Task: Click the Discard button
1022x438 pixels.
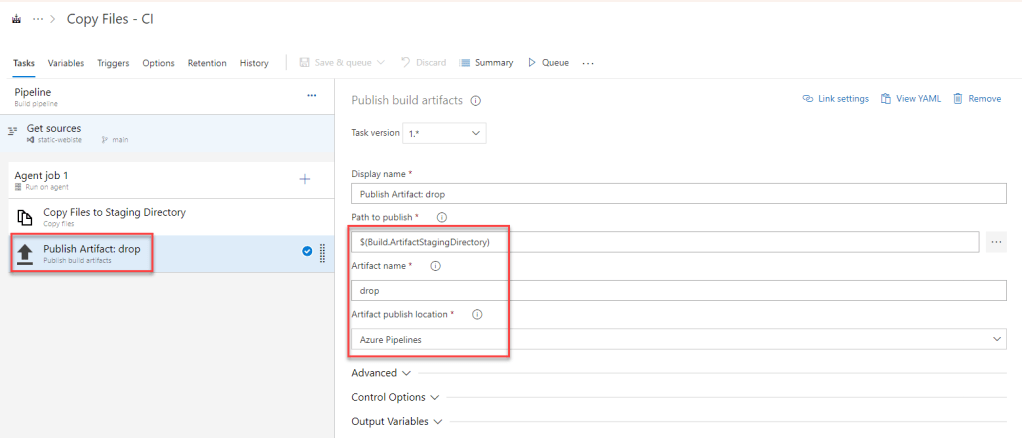Action: (x=424, y=63)
